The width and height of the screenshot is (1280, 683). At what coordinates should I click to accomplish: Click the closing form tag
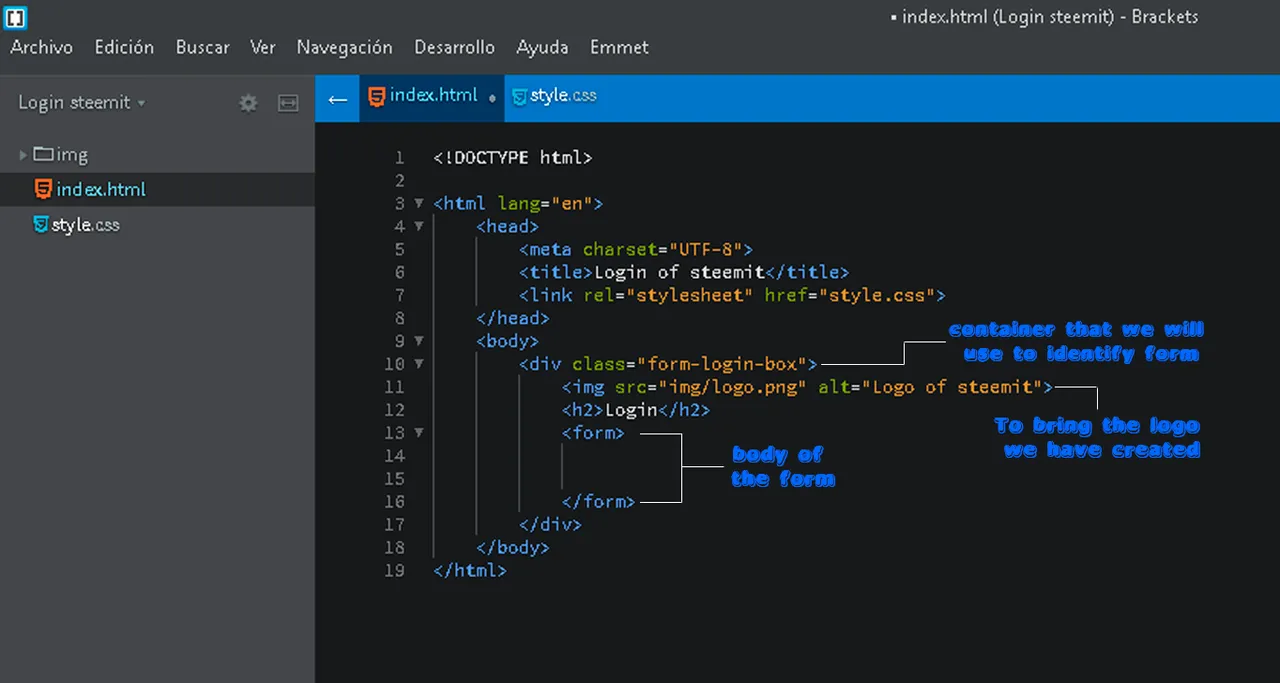pyautogui.click(x=598, y=502)
